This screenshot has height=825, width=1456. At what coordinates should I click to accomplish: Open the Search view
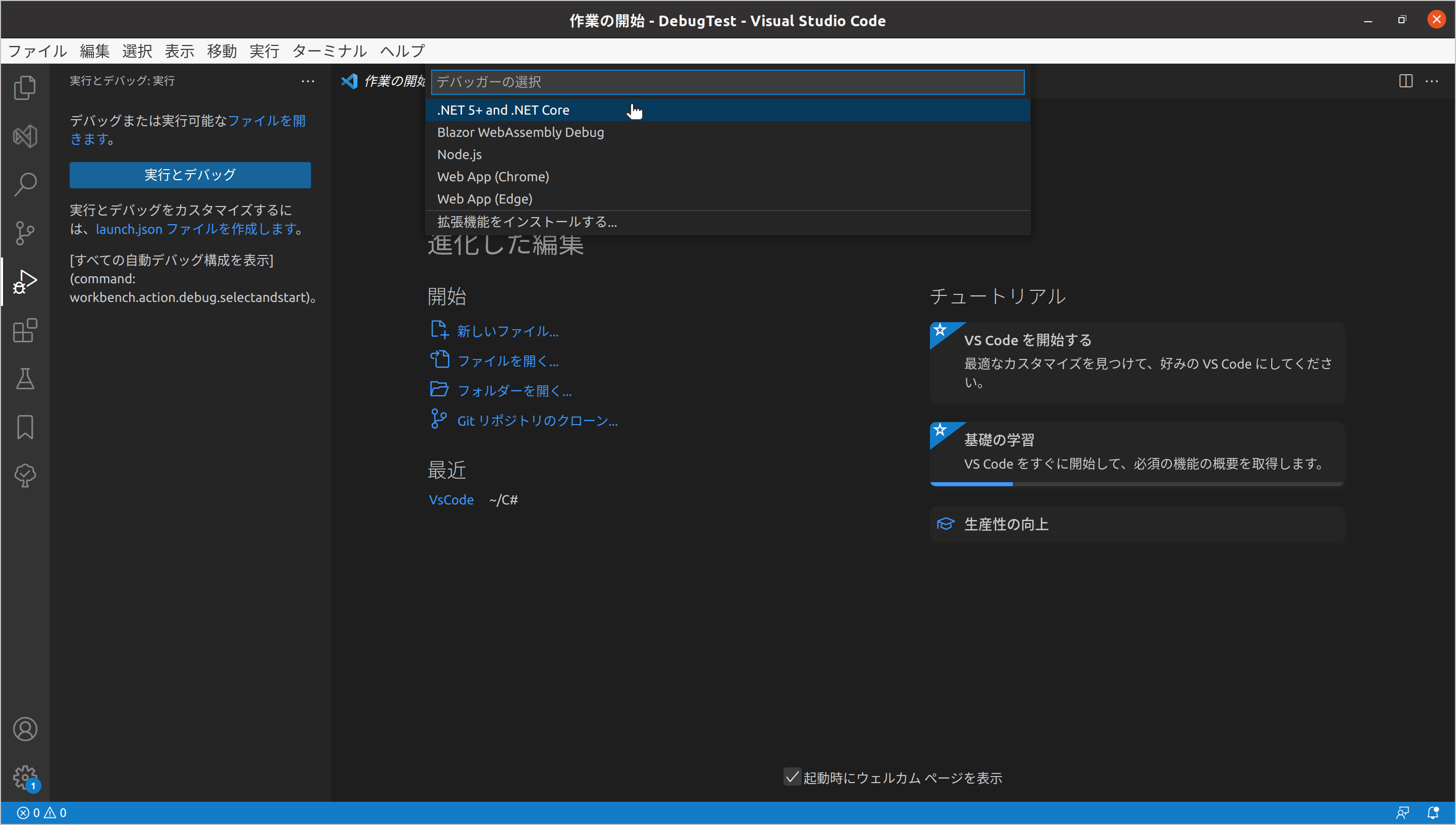(x=24, y=184)
